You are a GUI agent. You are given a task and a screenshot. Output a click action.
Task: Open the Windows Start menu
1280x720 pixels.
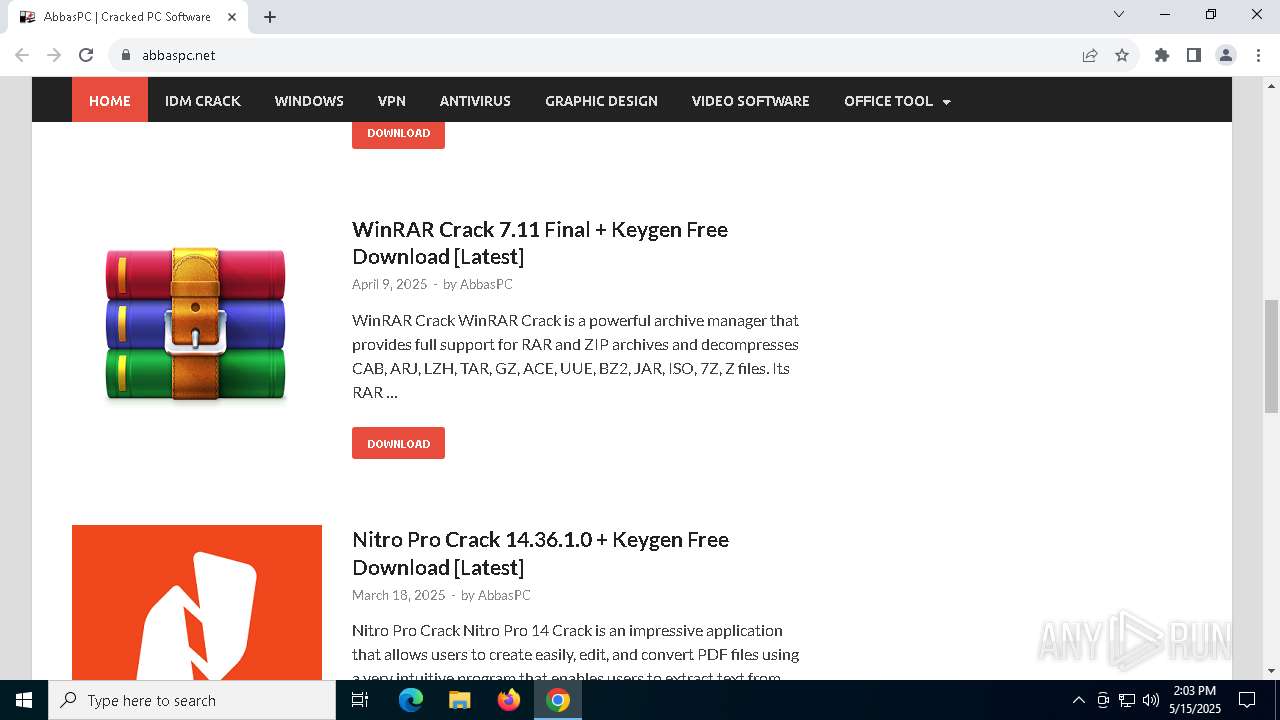(24, 700)
